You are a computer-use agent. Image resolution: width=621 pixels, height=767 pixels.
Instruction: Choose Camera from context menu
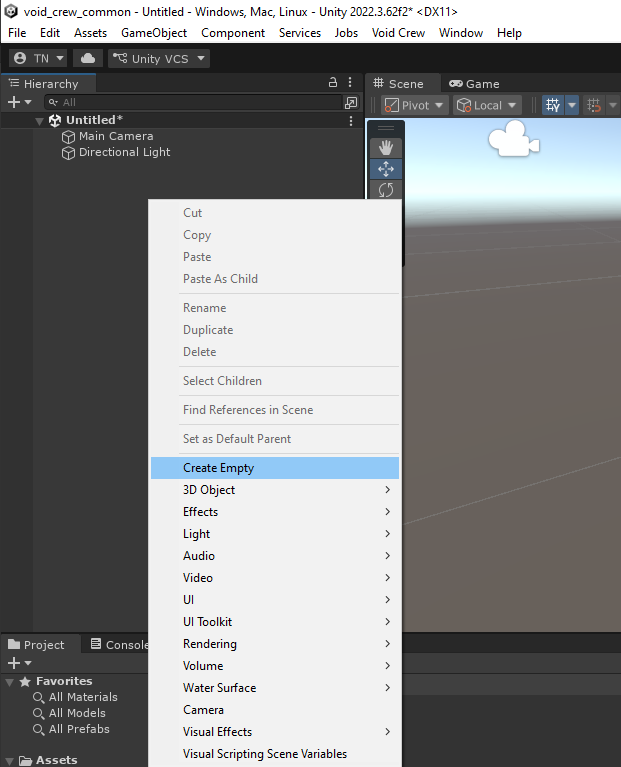tap(275, 710)
